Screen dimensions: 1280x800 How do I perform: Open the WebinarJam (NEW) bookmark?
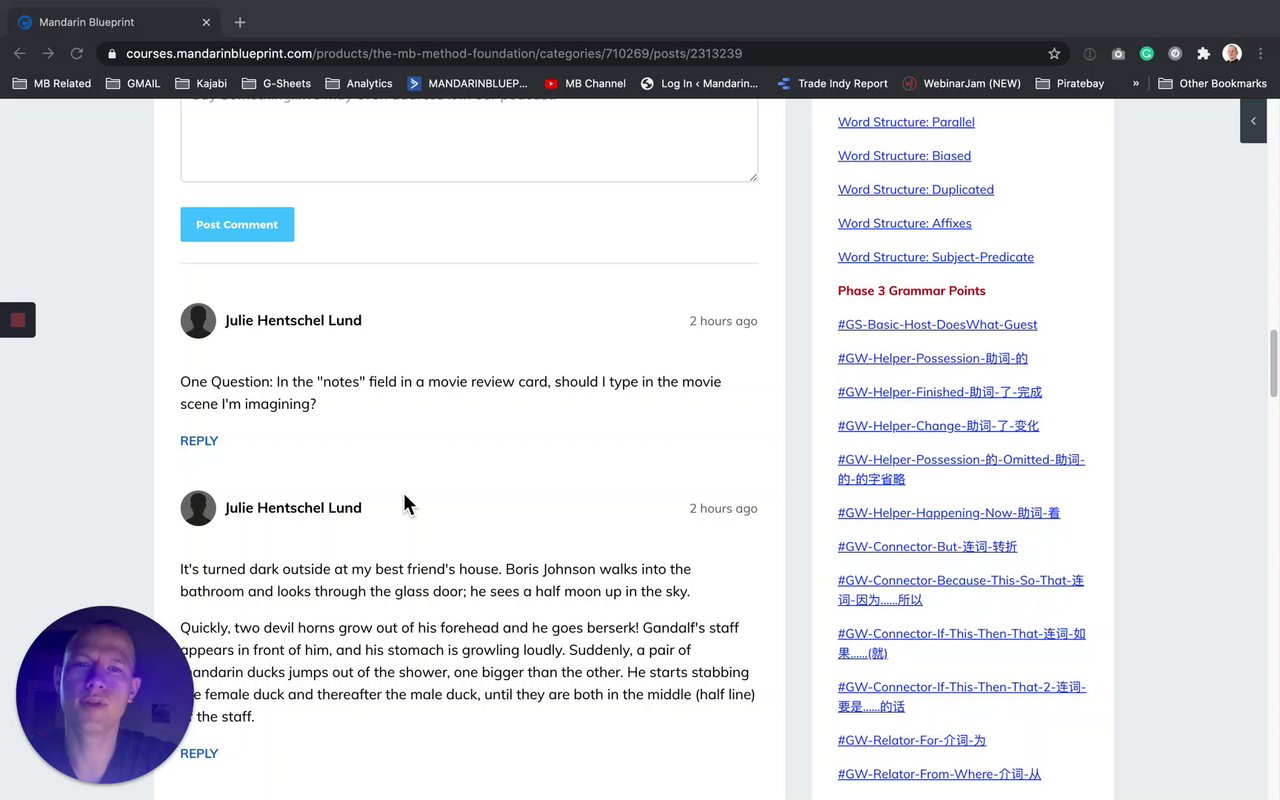point(961,83)
